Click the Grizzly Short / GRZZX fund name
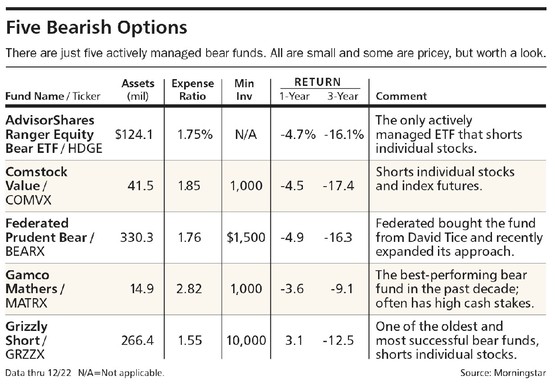The image size is (555, 384). click(x=27, y=340)
